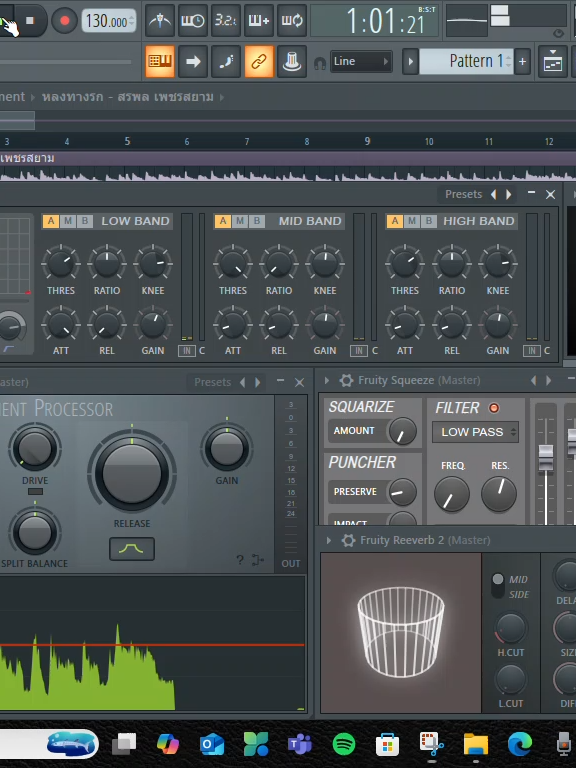Open Microsoft Edge from the taskbar

520,744
